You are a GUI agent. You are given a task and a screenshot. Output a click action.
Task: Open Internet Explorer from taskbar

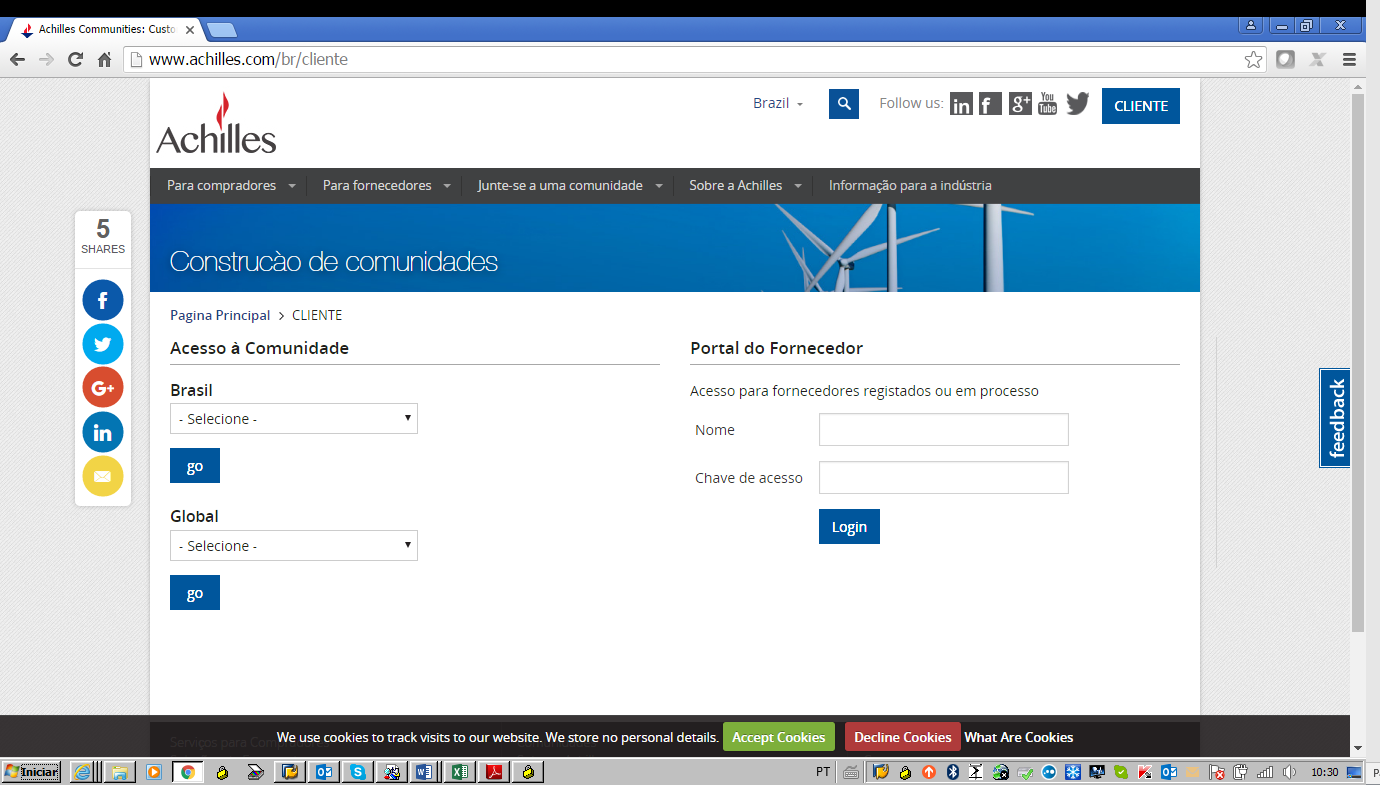coord(82,772)
